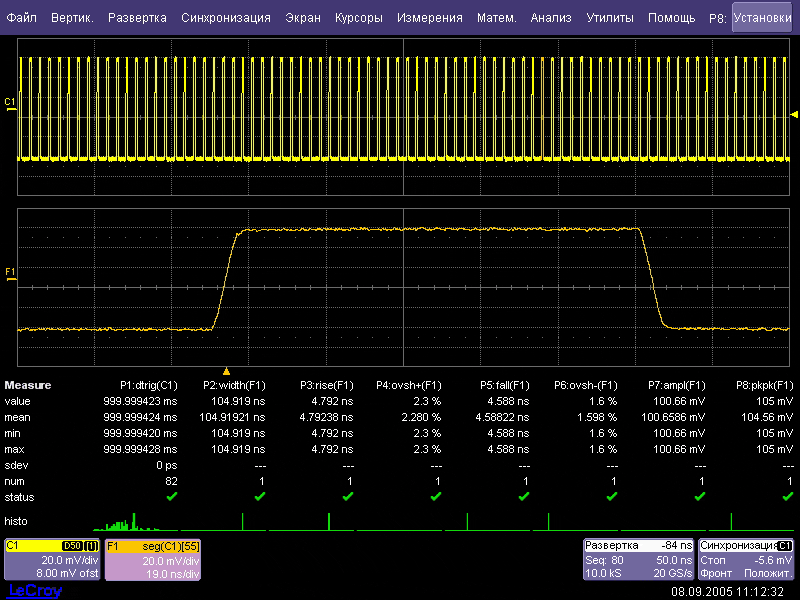Open the P1 dtrig histogram icon
The image size is (800, 600).
(x=125, y=523)
